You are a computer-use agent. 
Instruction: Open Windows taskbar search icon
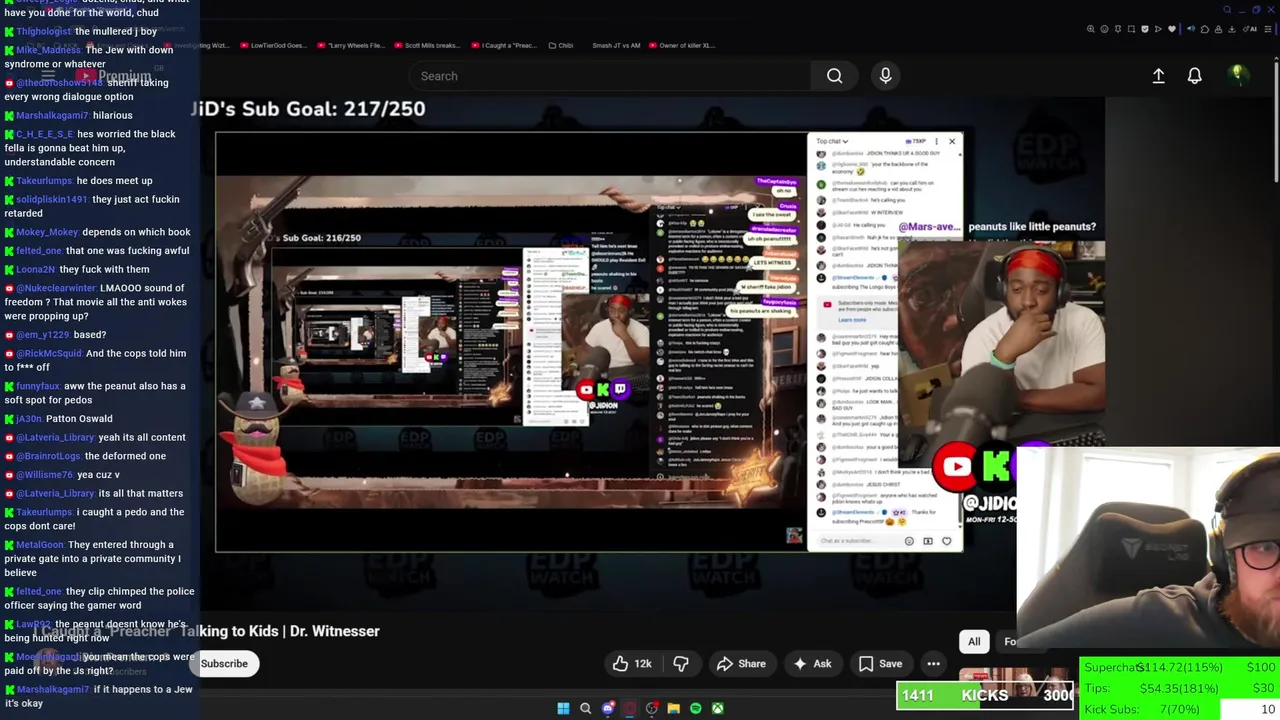(x=585, y=709)
